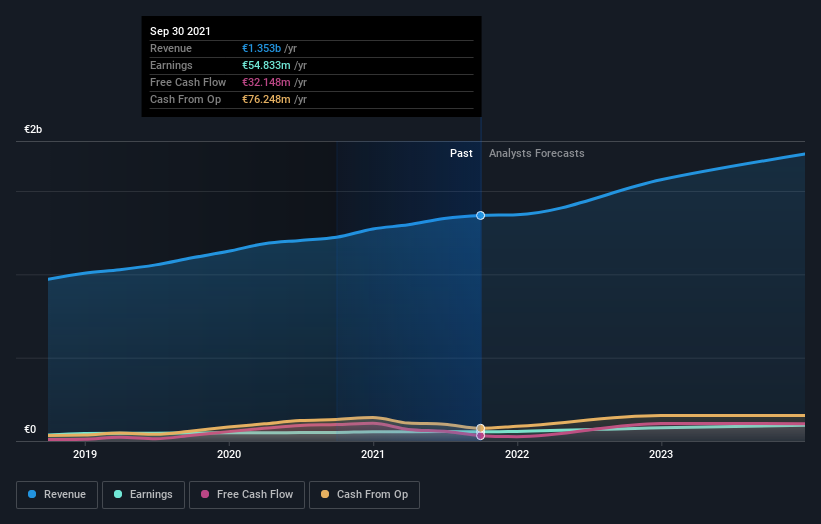
Task: Click the blue Revenue legend dot
Action: click(32, 494)
